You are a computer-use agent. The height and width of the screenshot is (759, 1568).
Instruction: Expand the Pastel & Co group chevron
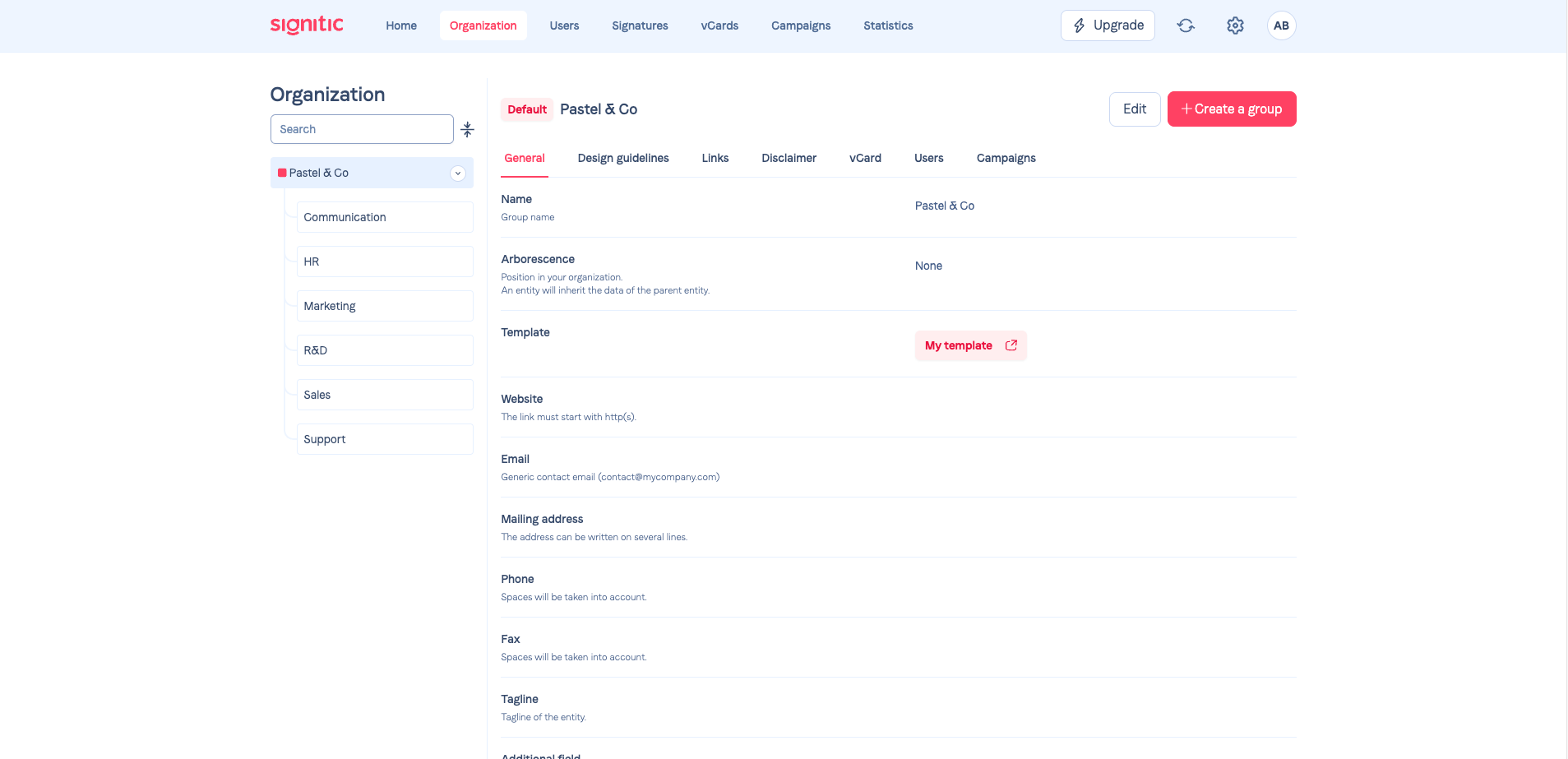pos(458,173)
